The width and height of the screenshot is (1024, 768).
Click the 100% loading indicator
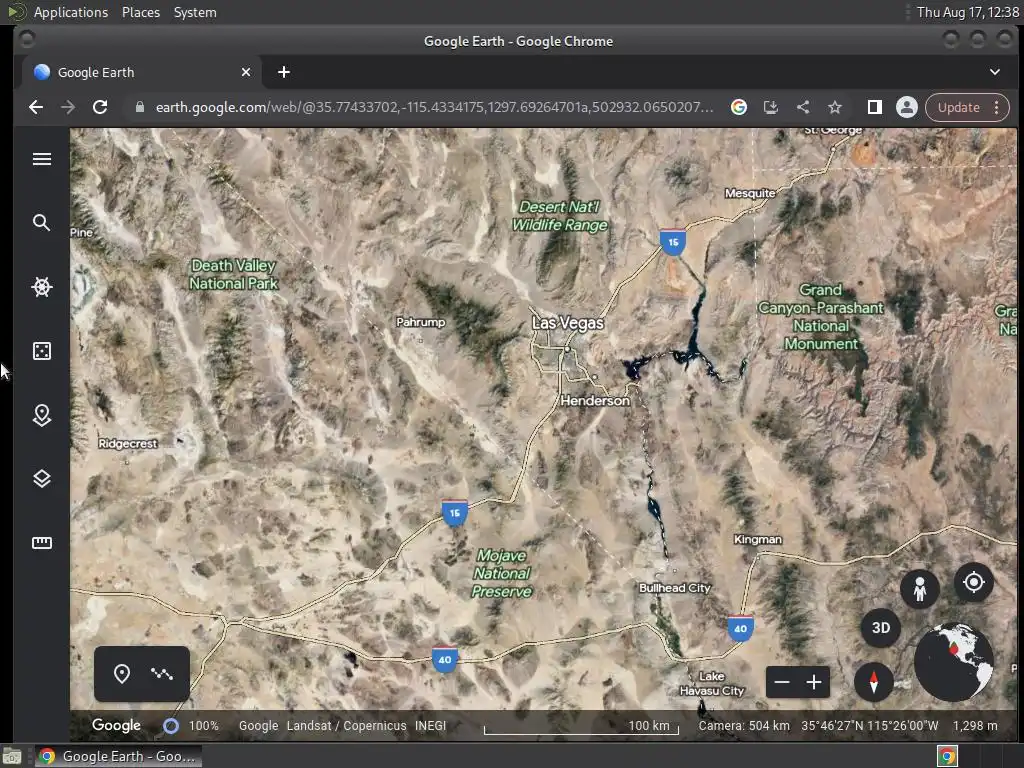pos(203,726)
